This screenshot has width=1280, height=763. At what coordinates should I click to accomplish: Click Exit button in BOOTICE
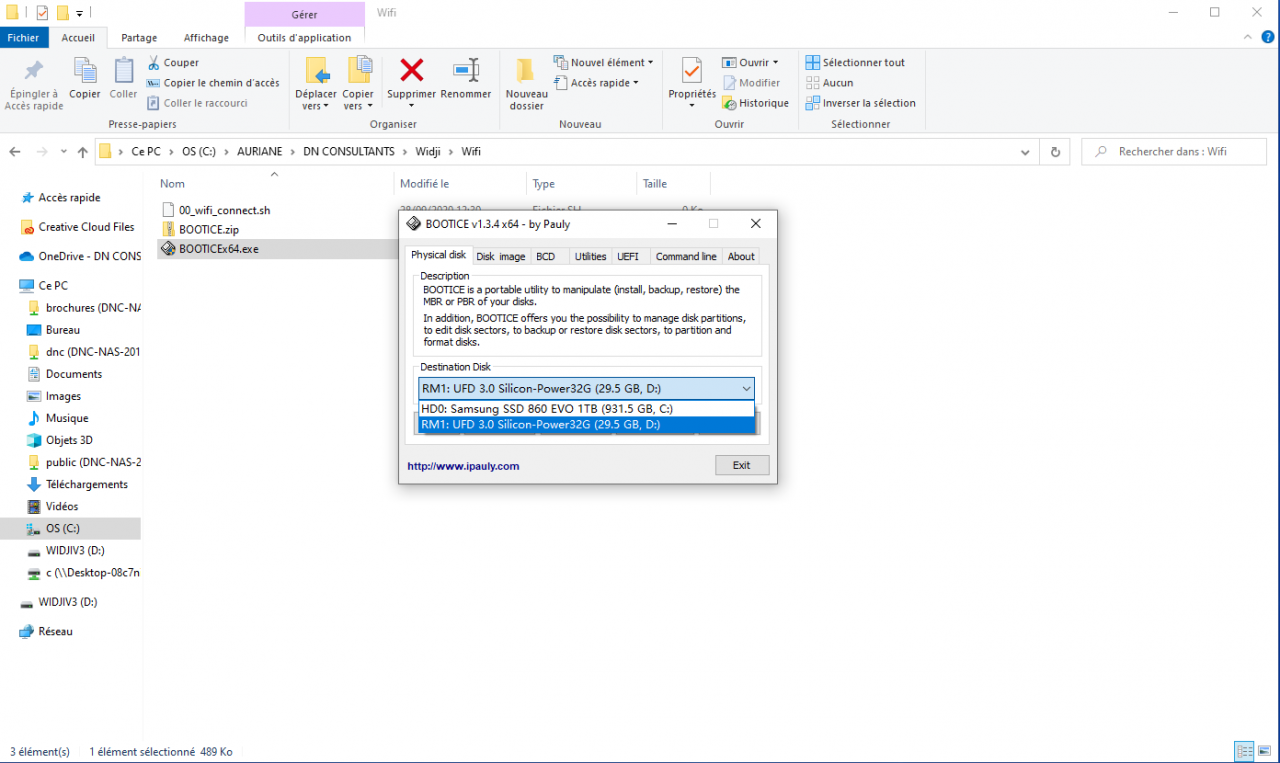742,465
